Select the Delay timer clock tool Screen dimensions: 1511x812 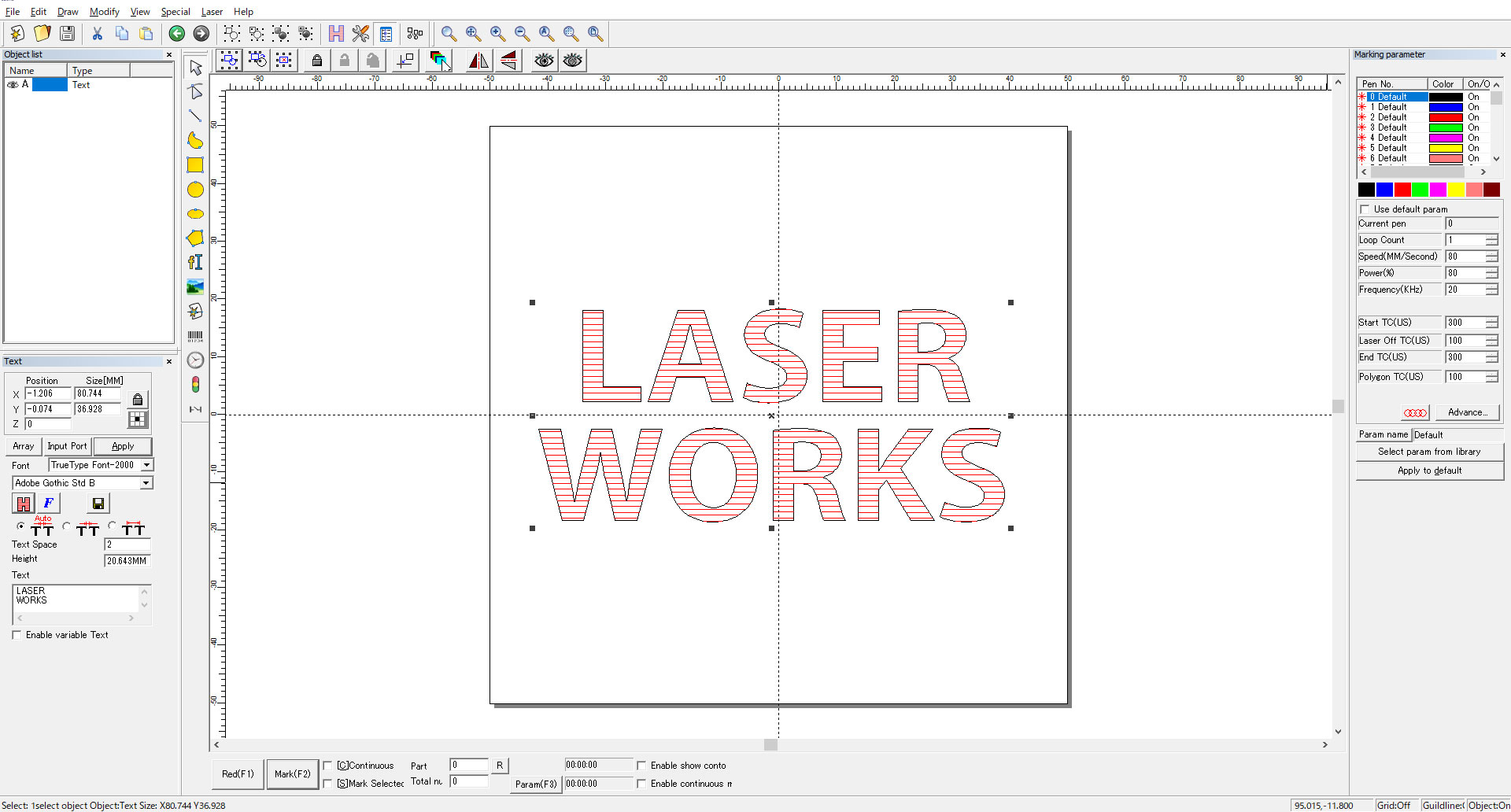195,360
